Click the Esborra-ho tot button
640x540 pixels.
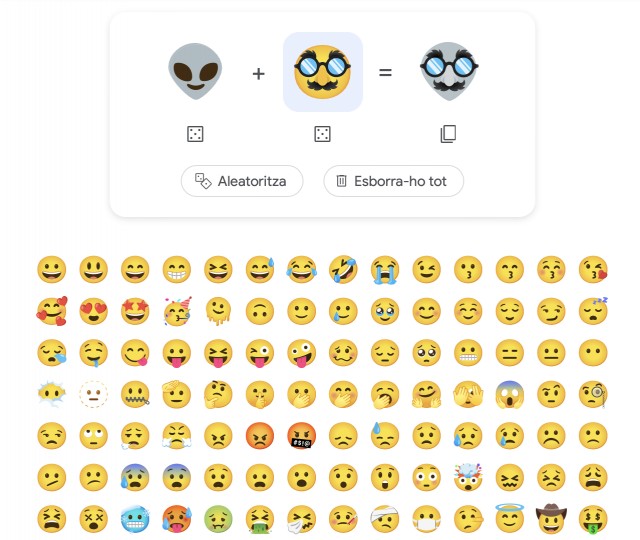(393, 181)
